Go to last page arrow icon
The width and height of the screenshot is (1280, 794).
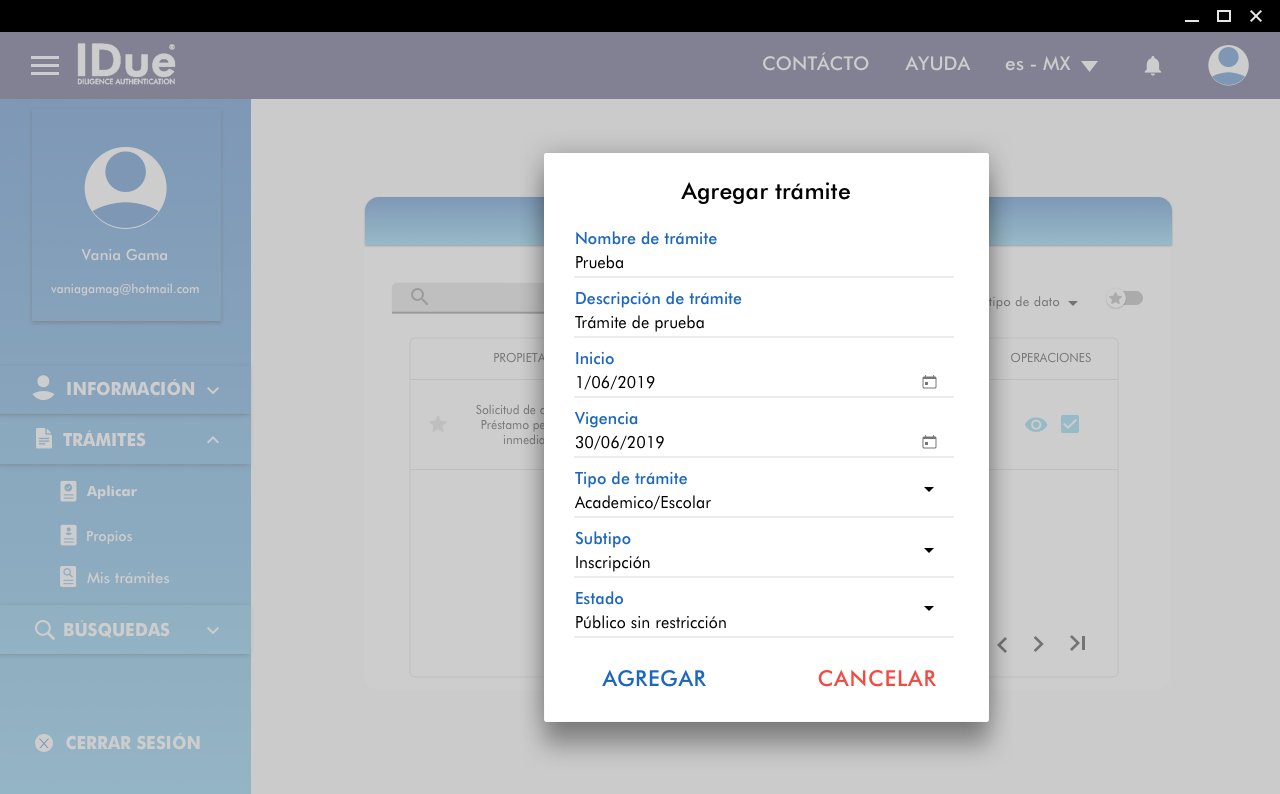[x=1077, y=644]
